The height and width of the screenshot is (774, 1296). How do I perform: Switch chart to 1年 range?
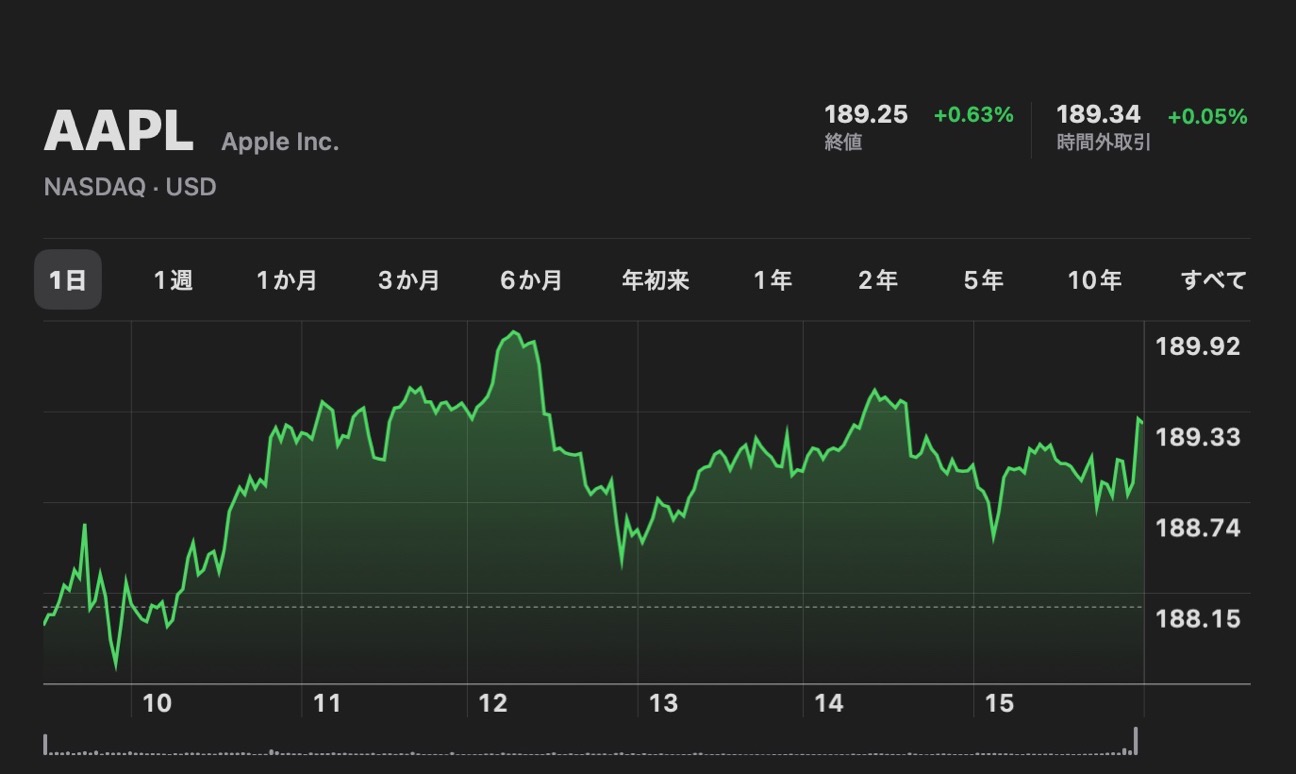(x=773, y=280)
